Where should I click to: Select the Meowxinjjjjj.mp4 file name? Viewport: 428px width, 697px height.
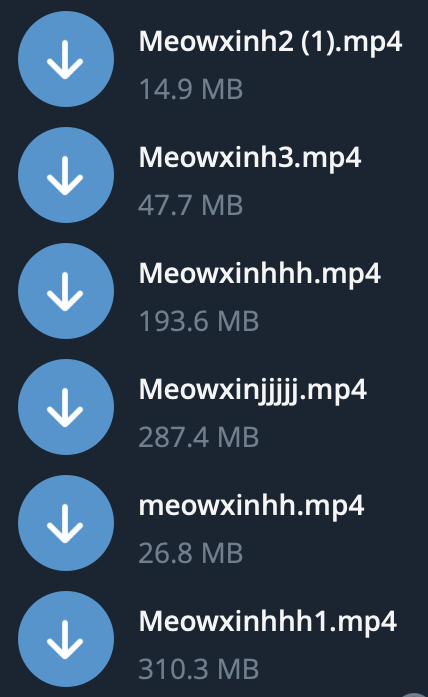click(x=252, y=390)
